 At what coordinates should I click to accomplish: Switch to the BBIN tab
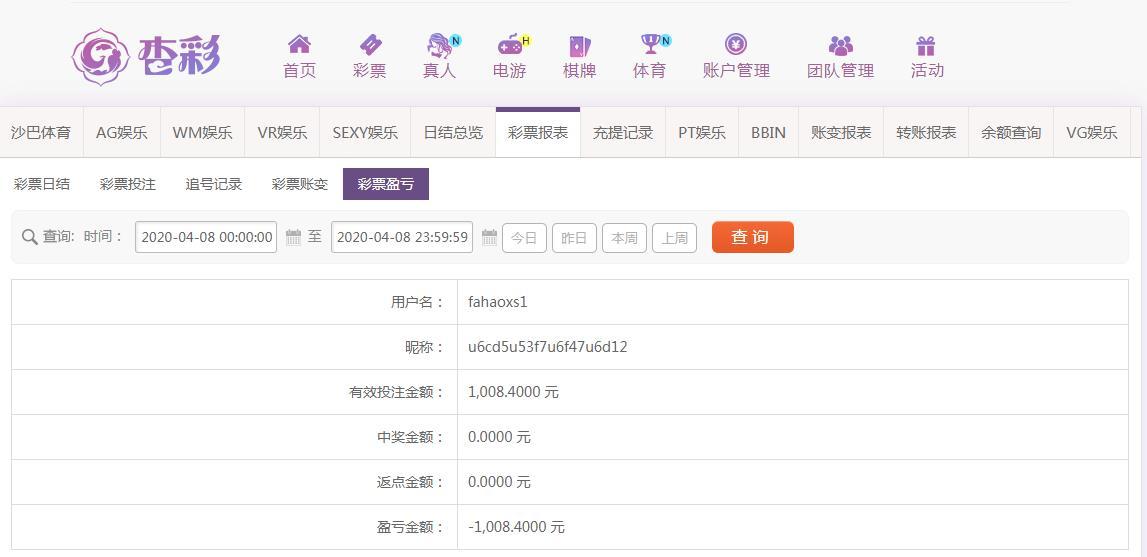click(769, 132)
